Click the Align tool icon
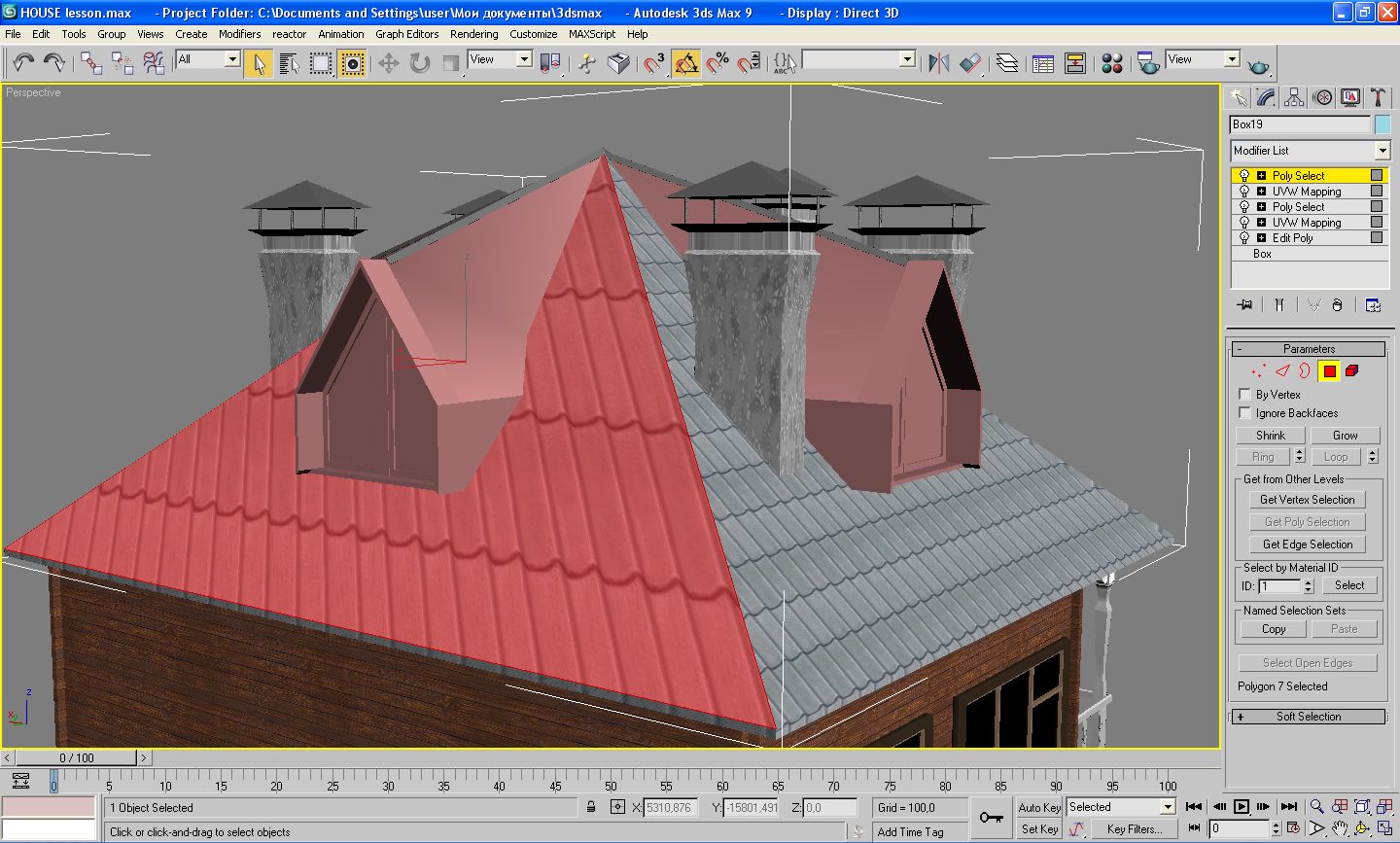Viewport: 1400px width, 843px height. point(970,63)
